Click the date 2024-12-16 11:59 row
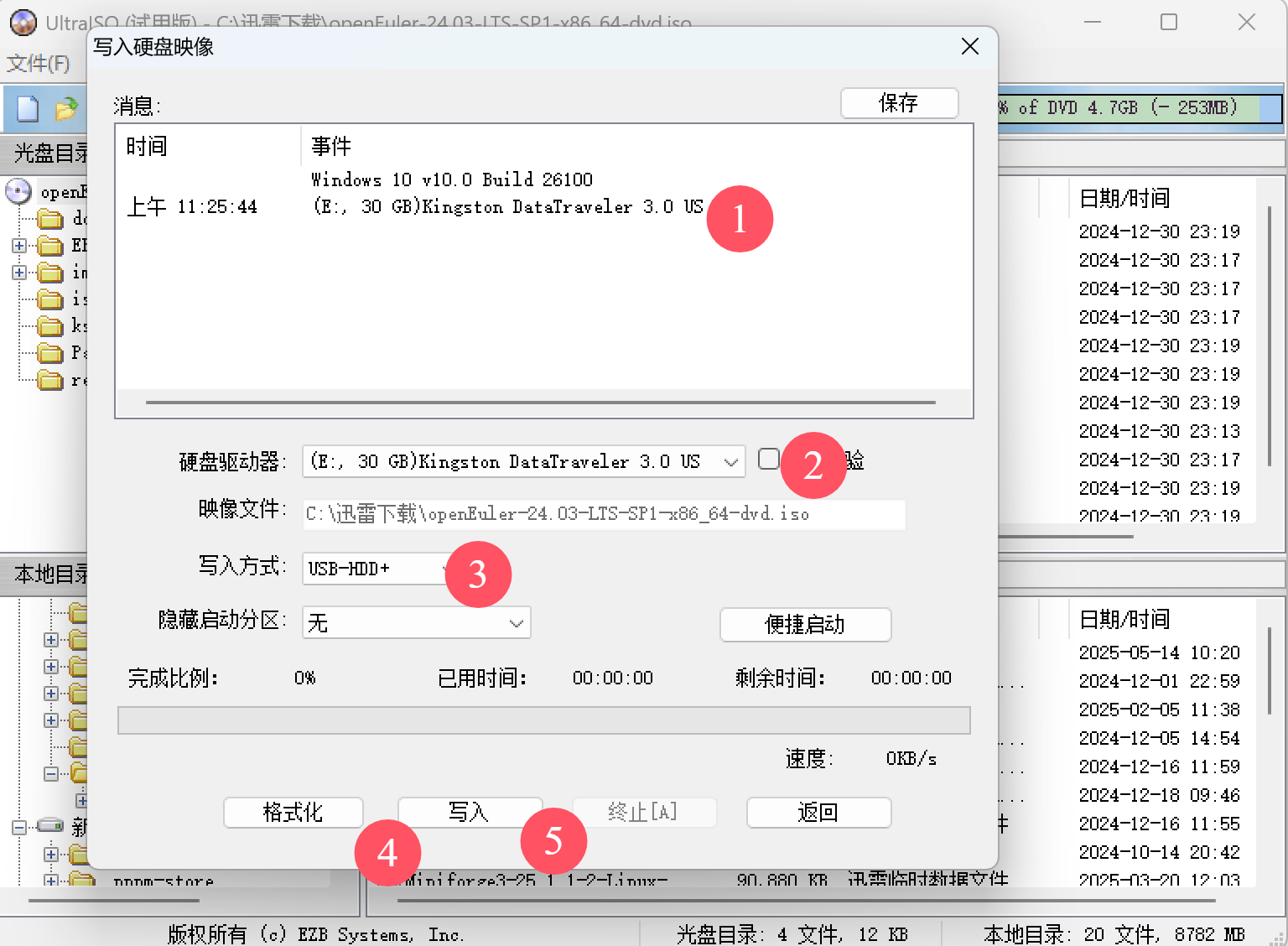 1160,767
